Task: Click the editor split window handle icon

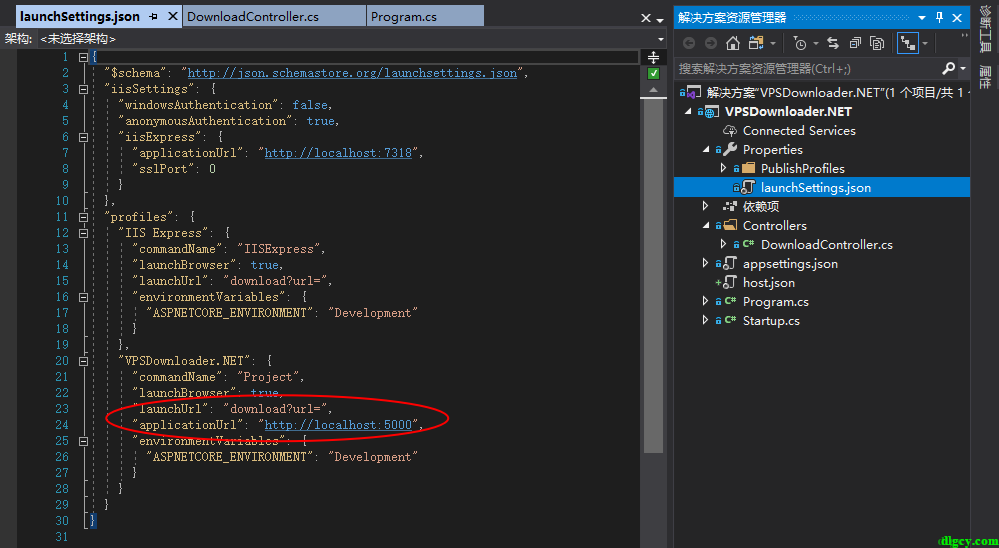Action: click(x=652, y=57)
